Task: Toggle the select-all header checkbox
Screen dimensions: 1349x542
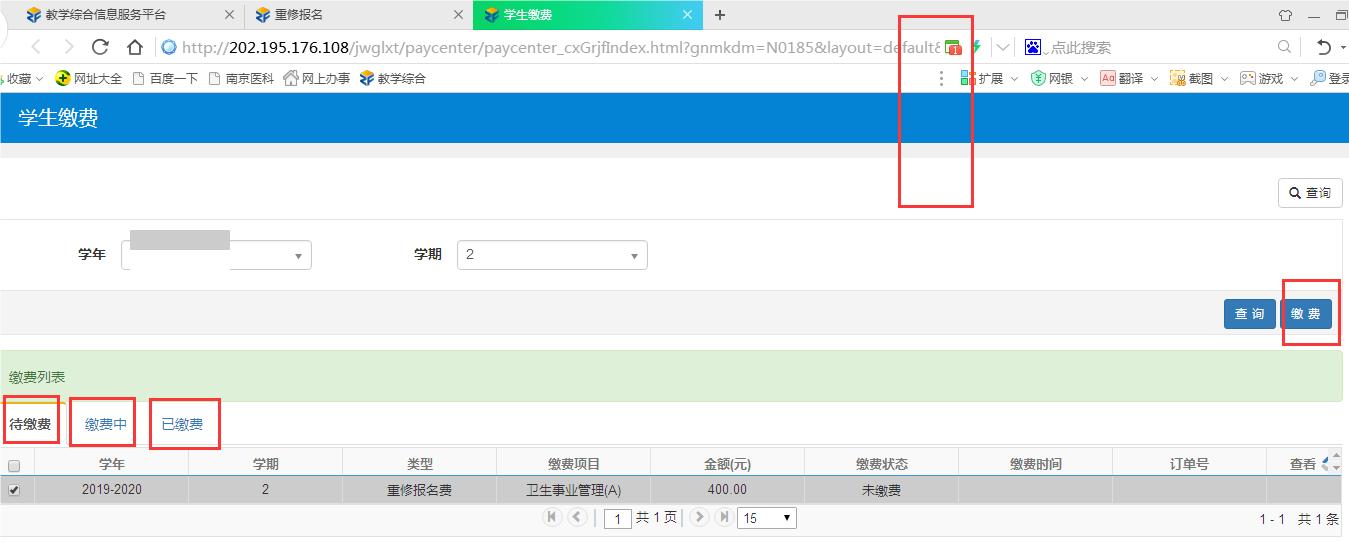Action: 14,465
